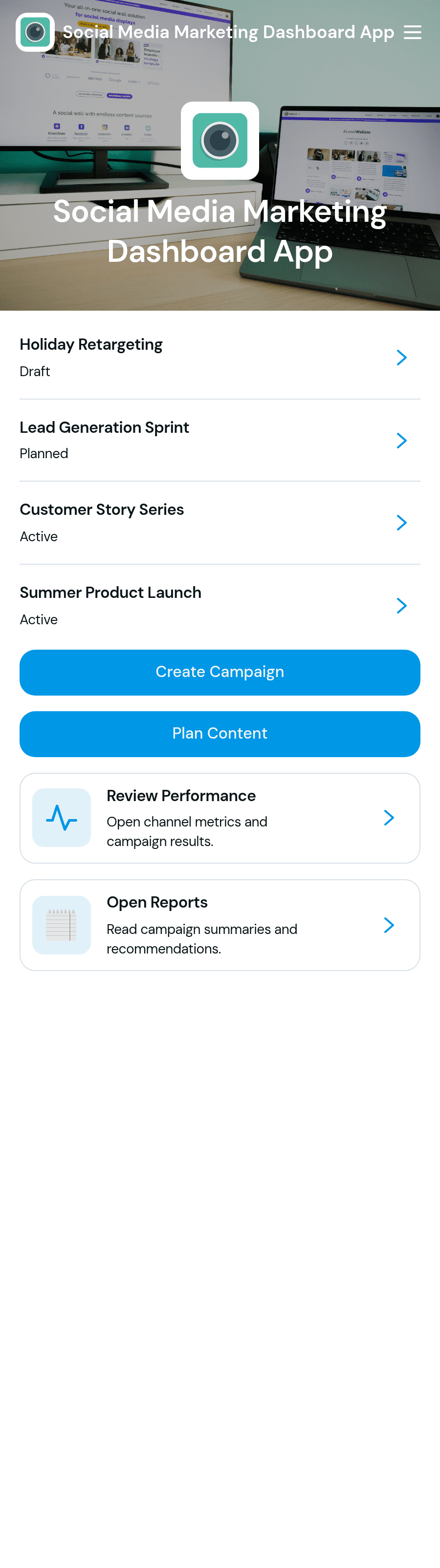Select the Holiday Retargeting campaign title
This screenshot has width=440, height=1568.
coord(91,344)
